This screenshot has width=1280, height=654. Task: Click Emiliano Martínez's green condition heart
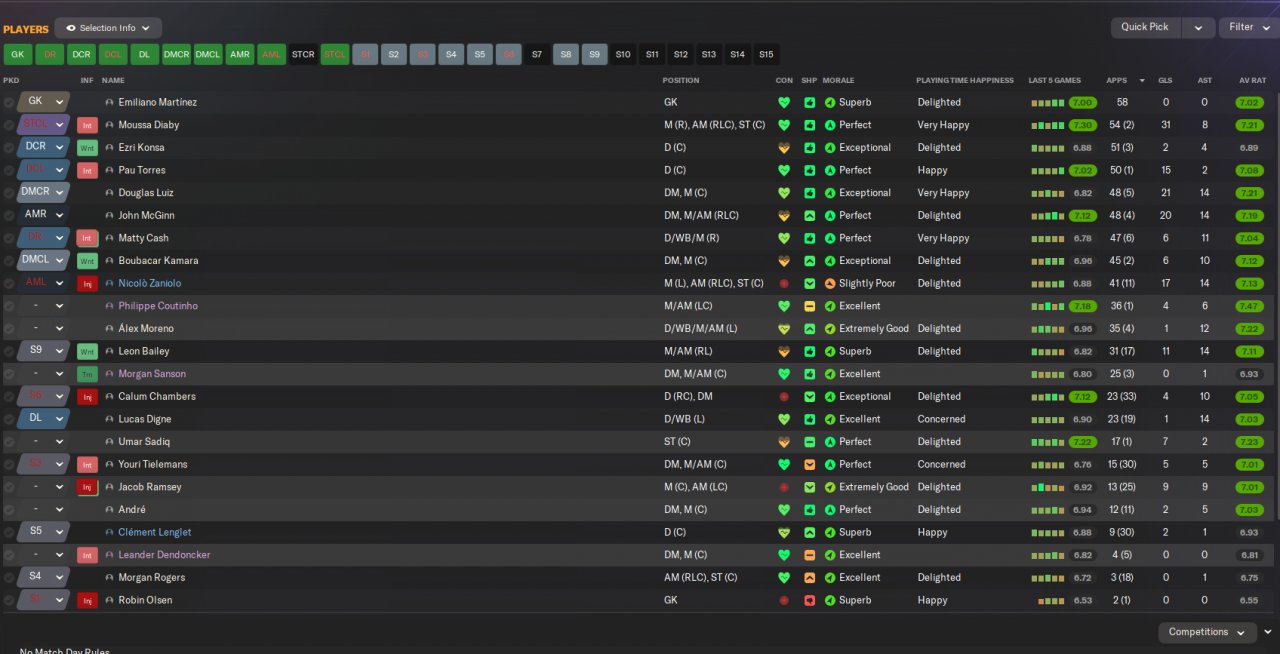(x=784, y=102)
